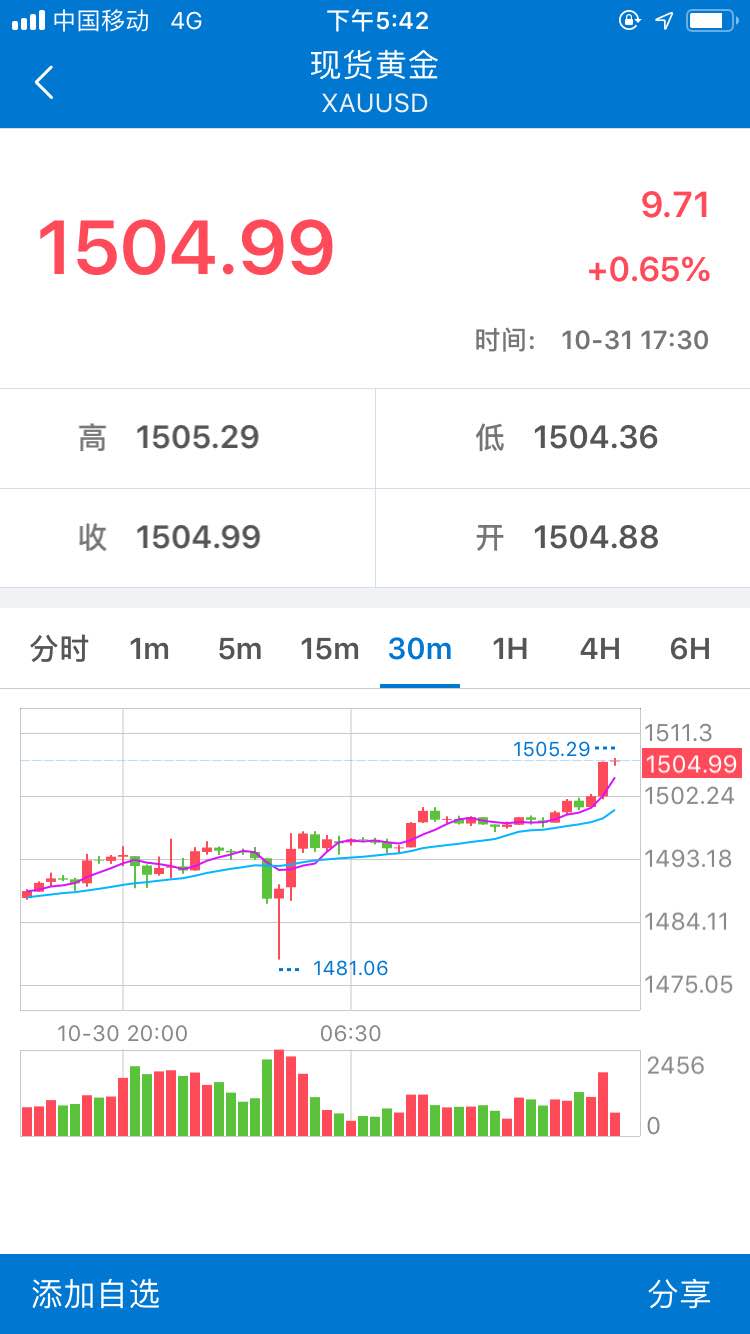Tap the 1475.05 axis label
The width and height of the screenshot is (750, 1334).
tap(689, 985)
